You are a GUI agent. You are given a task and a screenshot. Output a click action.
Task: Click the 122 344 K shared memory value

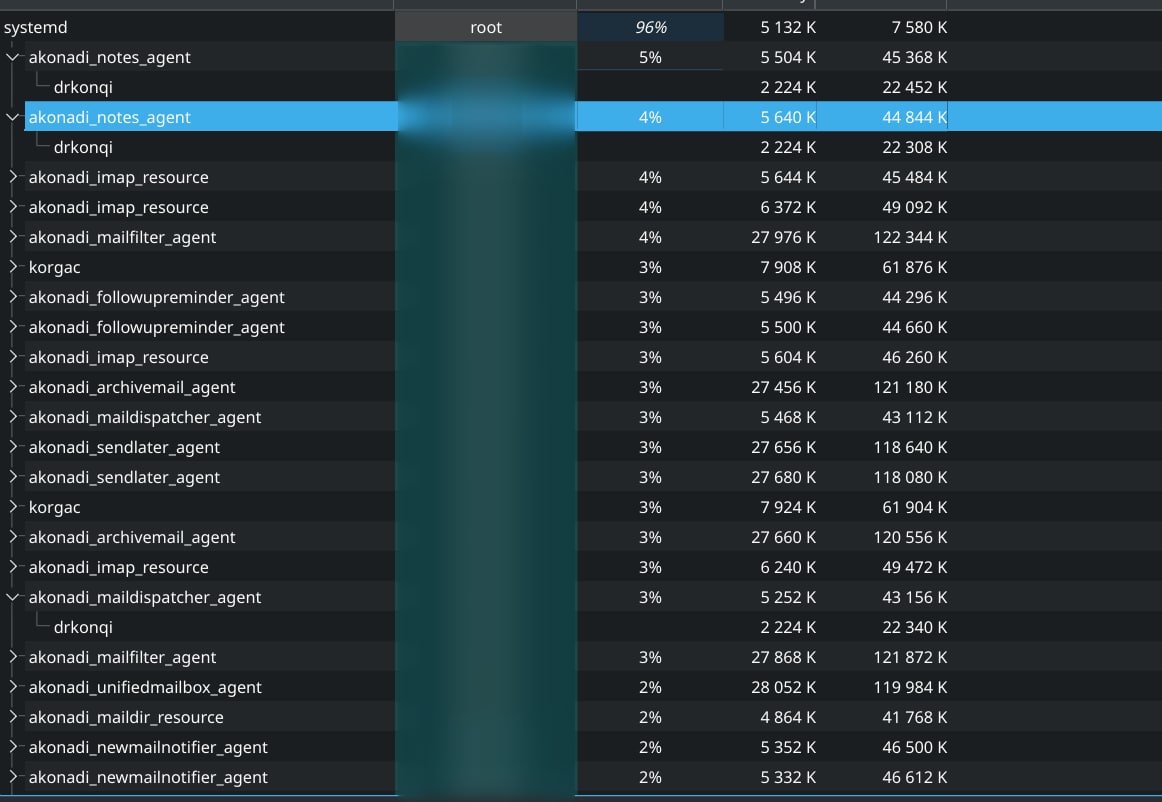point(910,237)
